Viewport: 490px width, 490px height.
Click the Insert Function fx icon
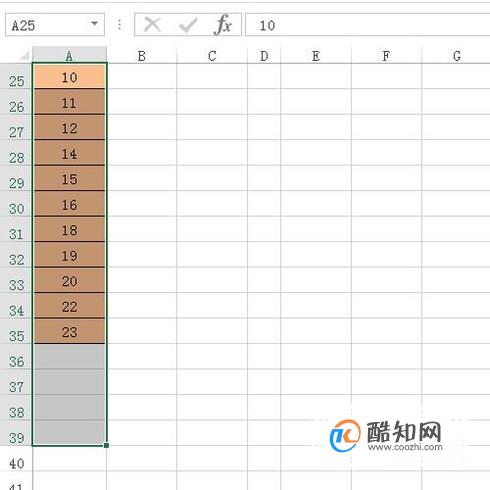pos(223,25)
